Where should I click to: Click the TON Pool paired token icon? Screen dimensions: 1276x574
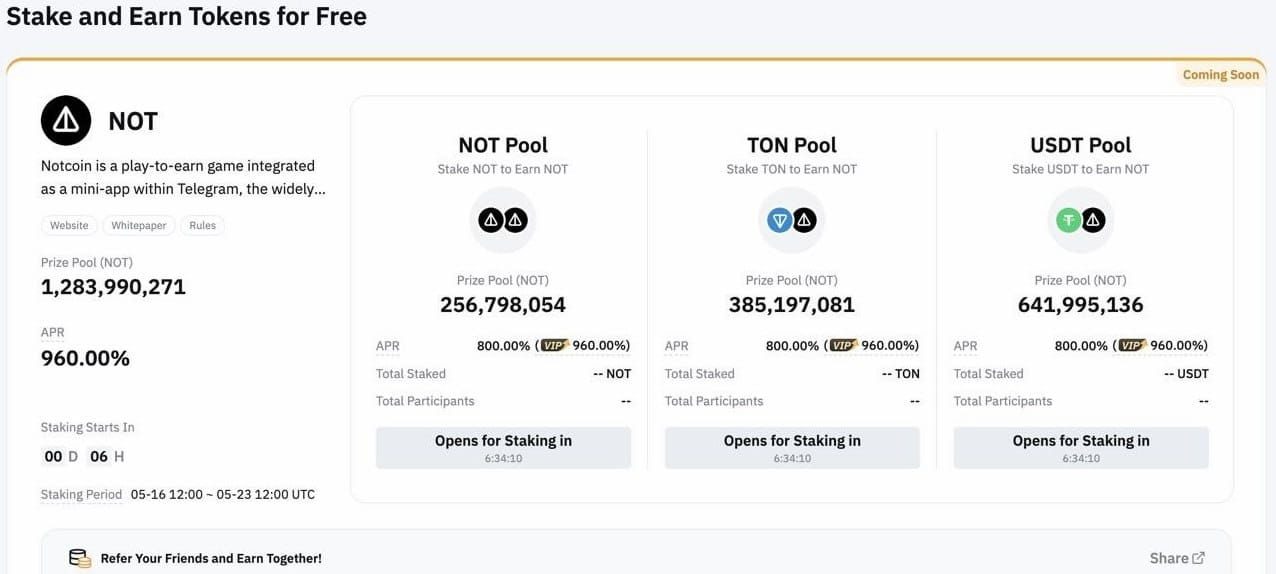[792, 220]
